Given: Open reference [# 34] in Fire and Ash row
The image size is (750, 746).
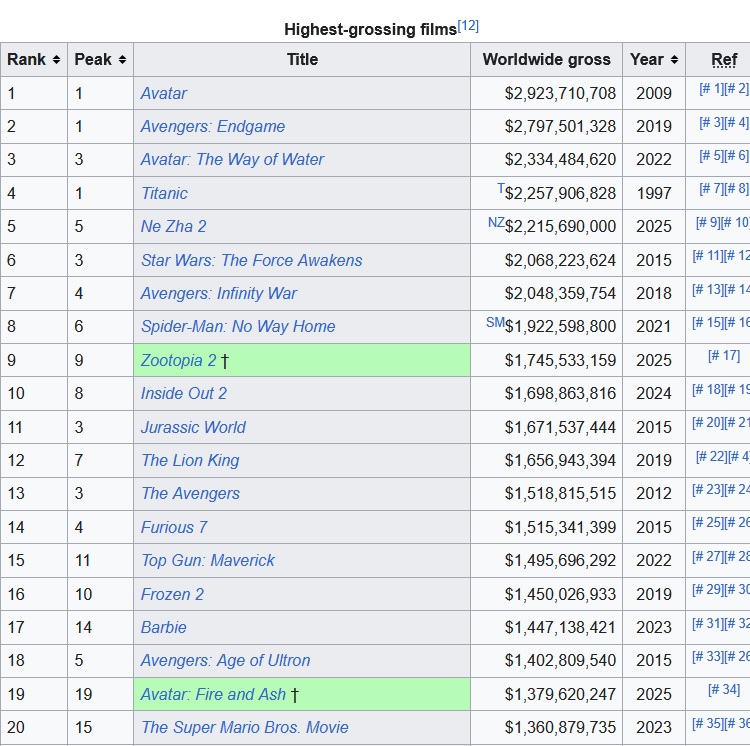Looking at the screenshot, I should click(724, 690).
